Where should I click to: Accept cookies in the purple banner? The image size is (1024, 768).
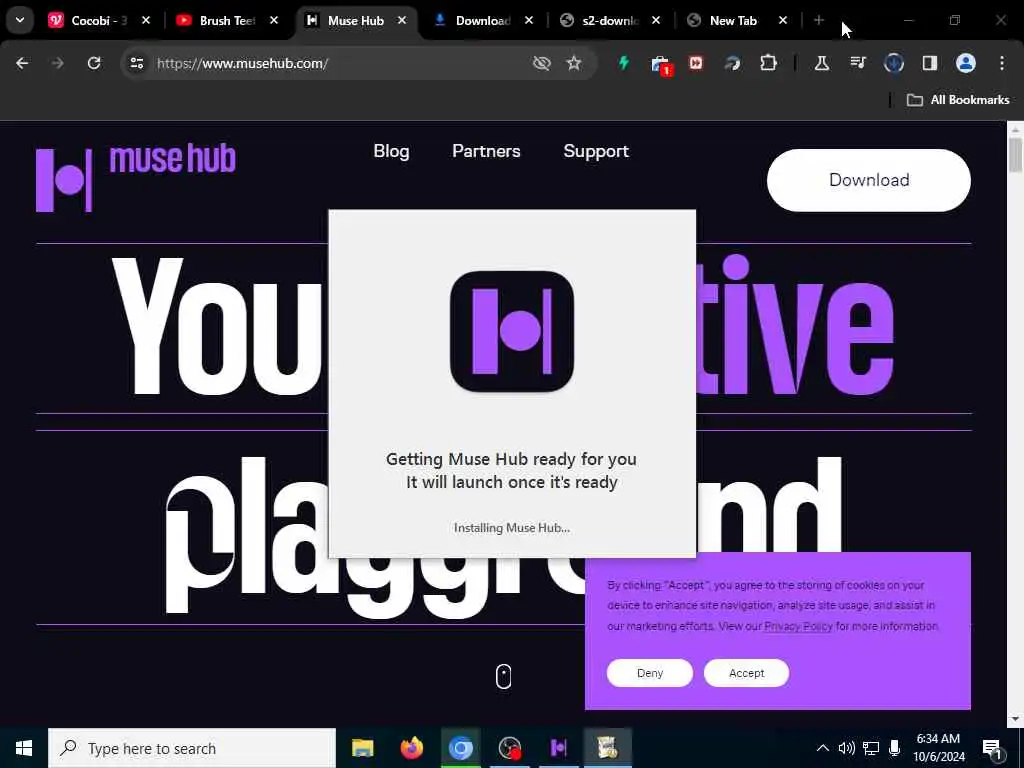746,673
